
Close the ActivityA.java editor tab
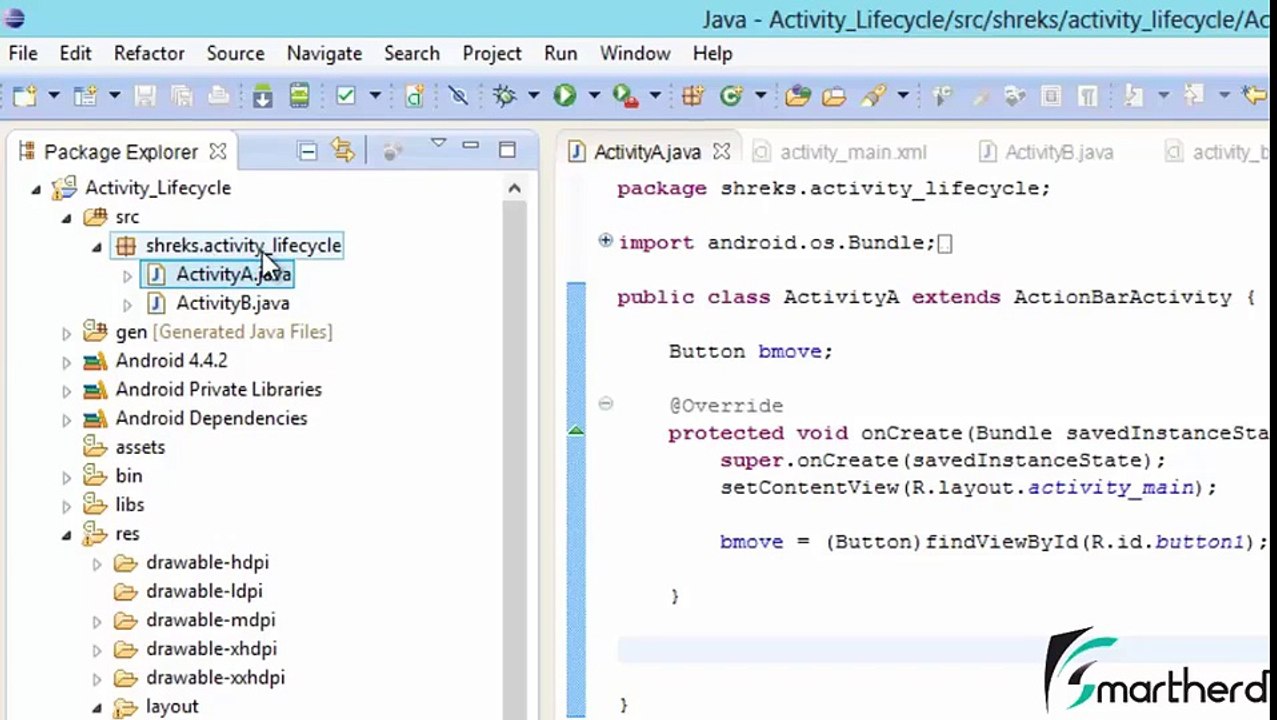click(x=721, y=152)
